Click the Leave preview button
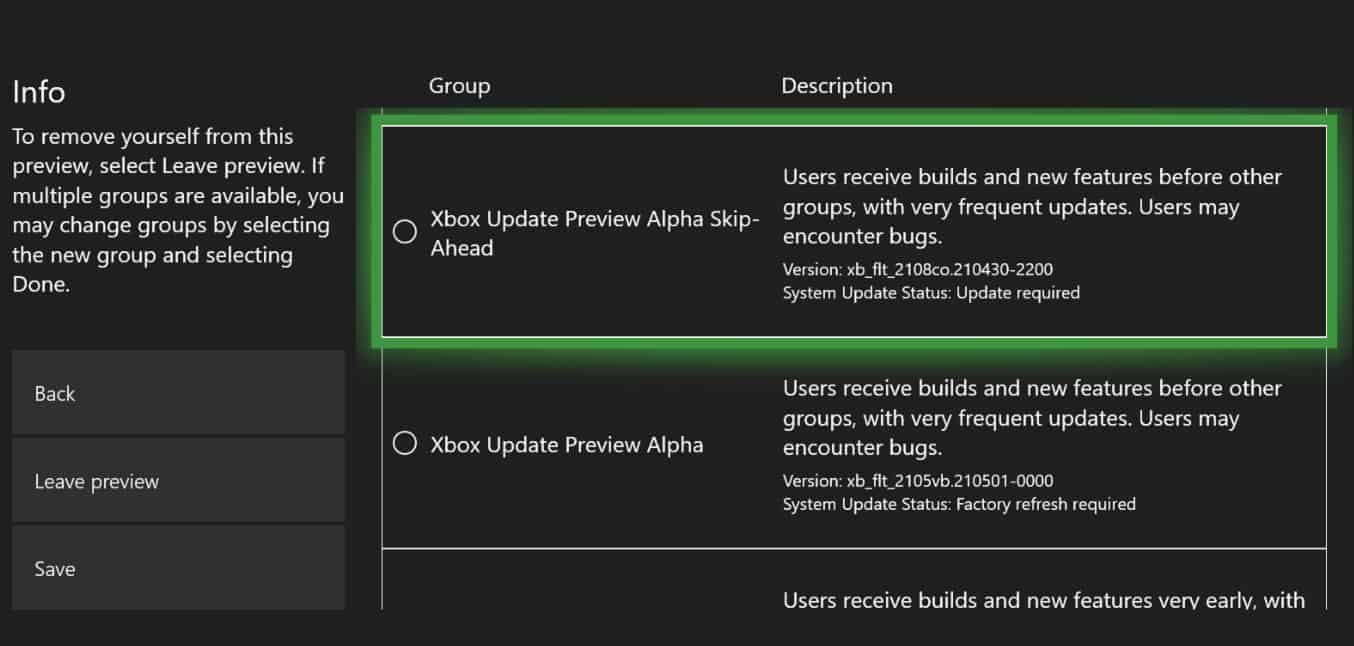The height and width of the screenshot is (646, 1354). 178,481
